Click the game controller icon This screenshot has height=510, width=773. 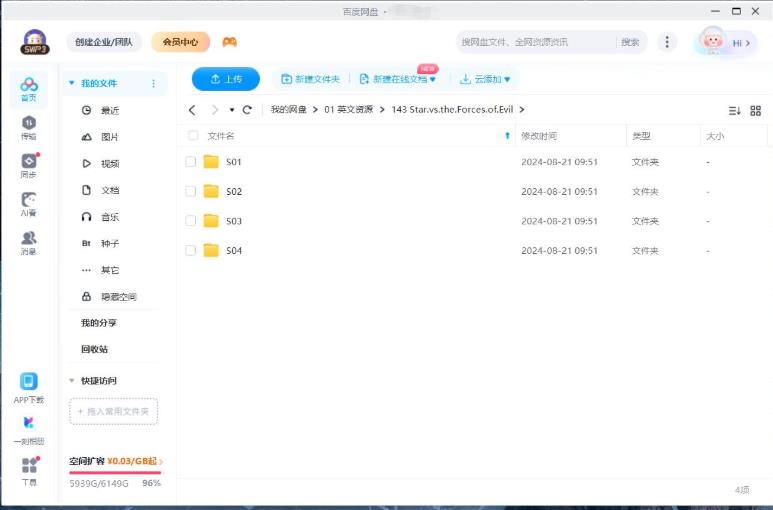click(x=229, y=42)
